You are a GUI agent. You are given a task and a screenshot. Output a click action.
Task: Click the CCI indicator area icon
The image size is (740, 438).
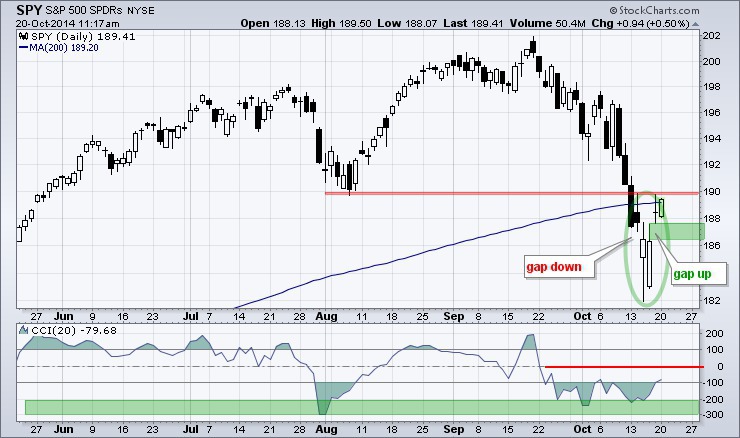(24, 330)
